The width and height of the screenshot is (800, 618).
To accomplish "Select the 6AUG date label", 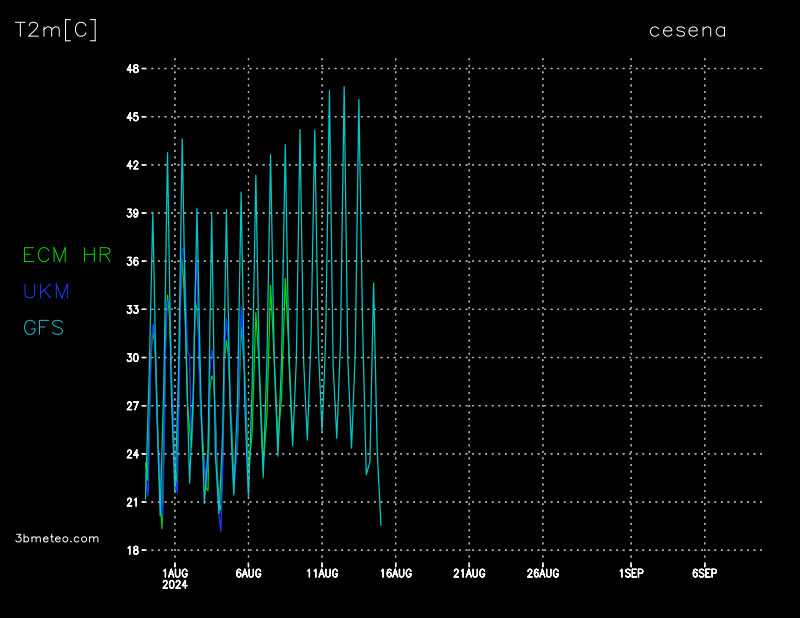I will [x=248, y=573].
